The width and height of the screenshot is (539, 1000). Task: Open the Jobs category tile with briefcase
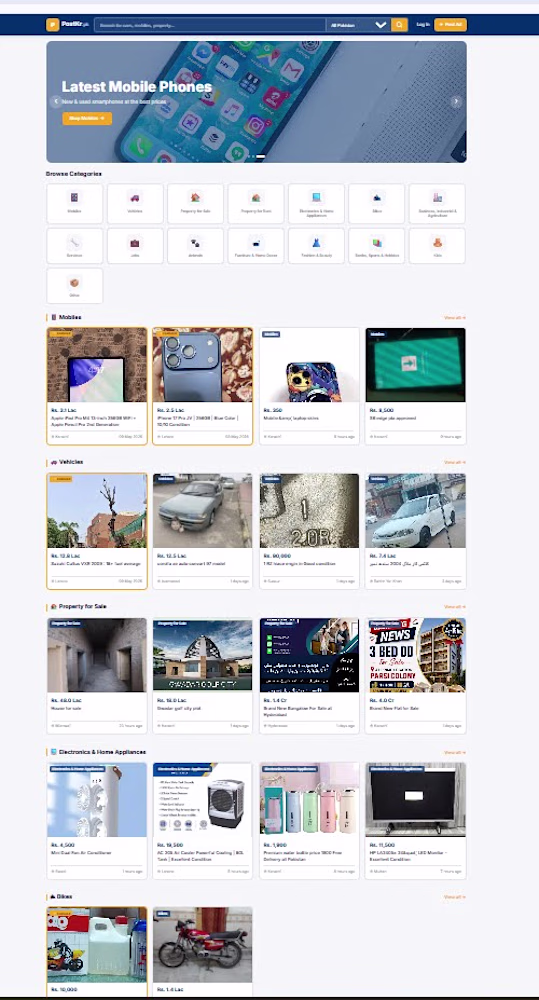click(x=135, y=246)
